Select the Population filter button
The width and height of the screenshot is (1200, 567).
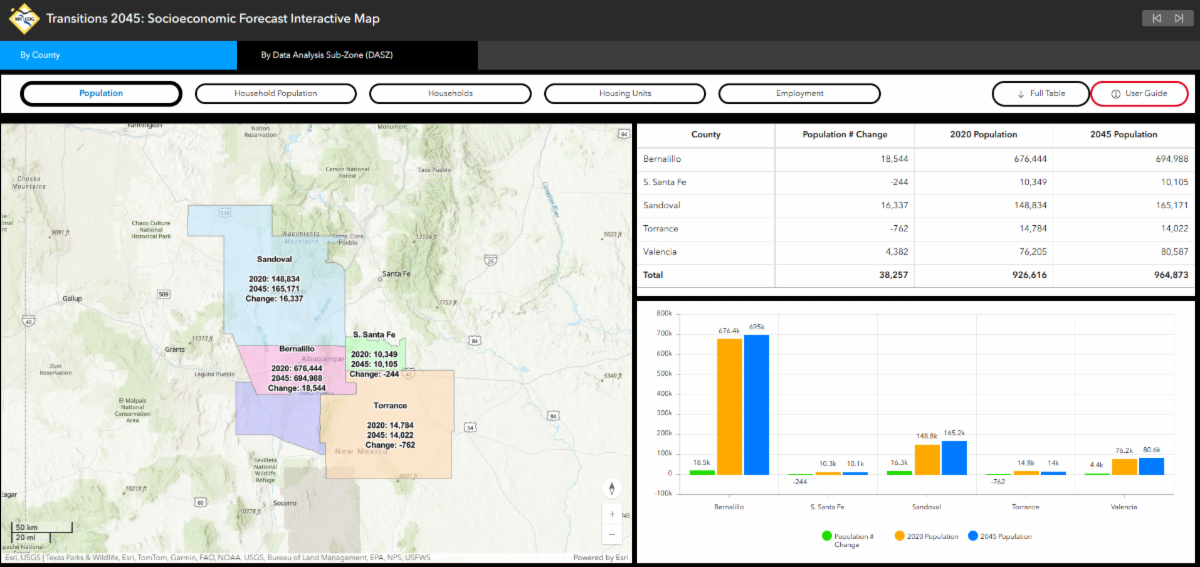coord(101,93)
